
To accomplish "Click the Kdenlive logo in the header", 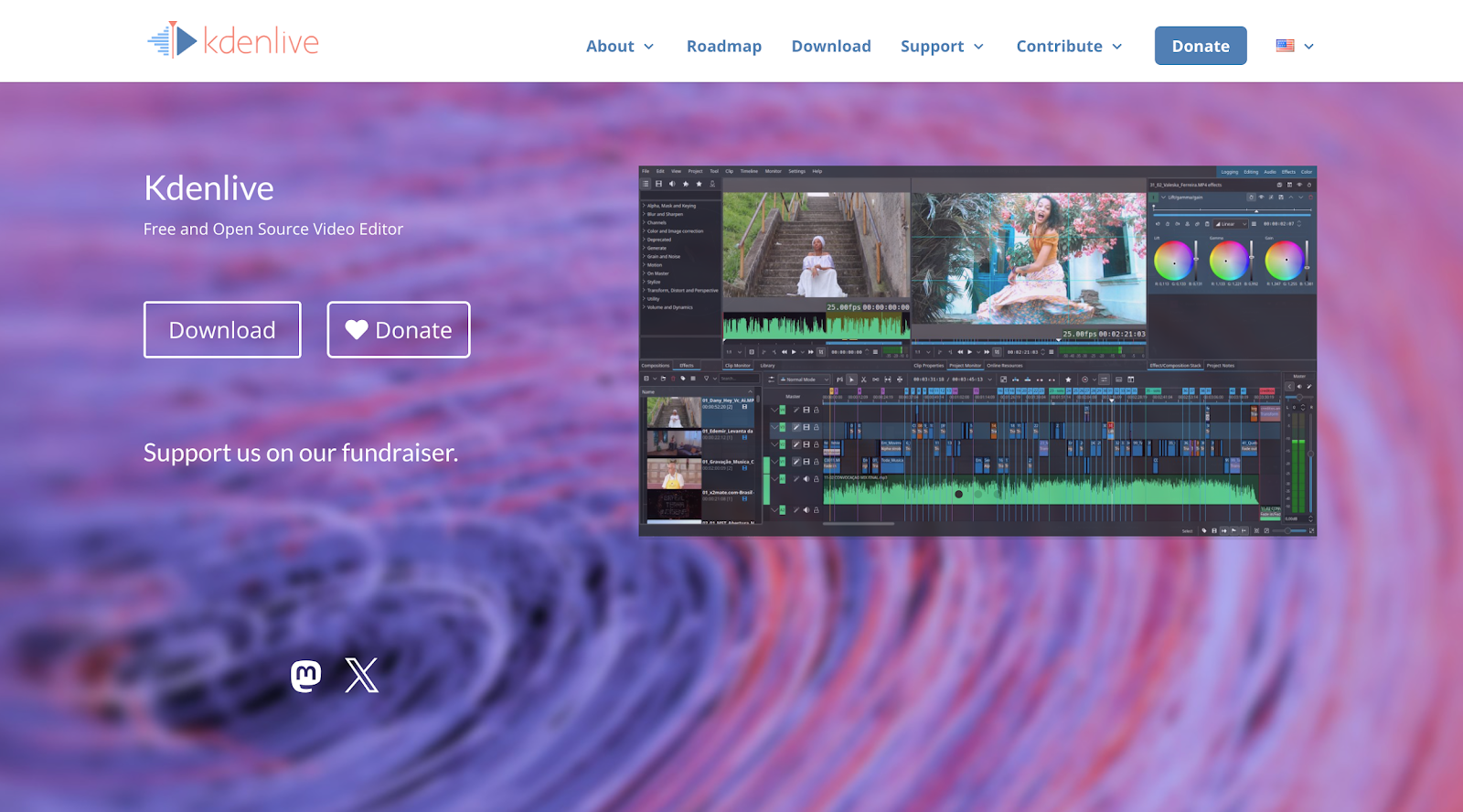I will click(x=233, y=40).
